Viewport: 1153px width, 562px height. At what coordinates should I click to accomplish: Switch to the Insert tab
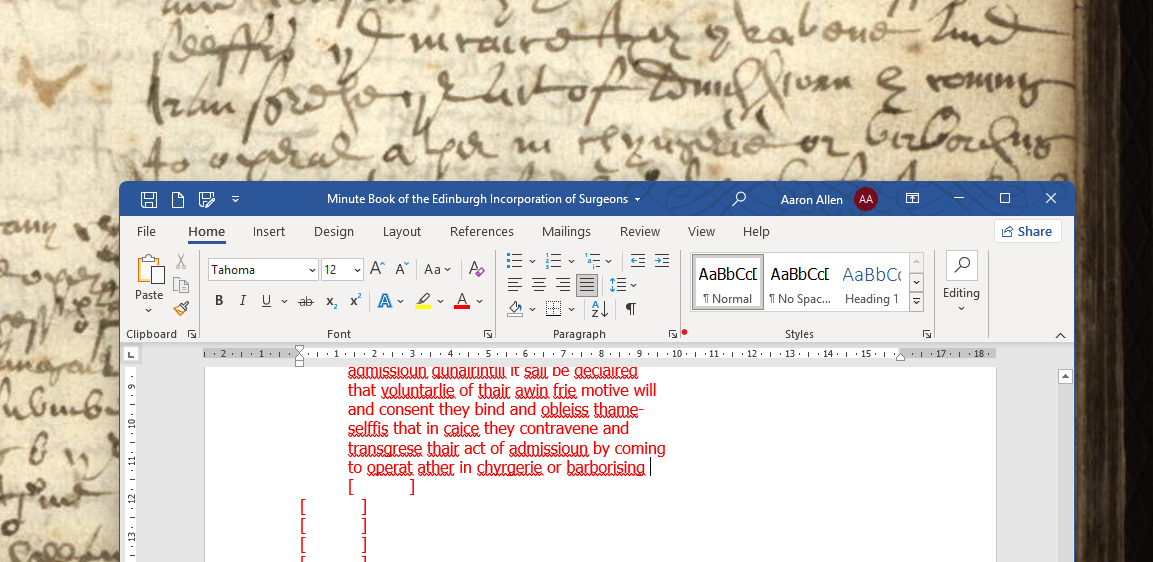269,232
